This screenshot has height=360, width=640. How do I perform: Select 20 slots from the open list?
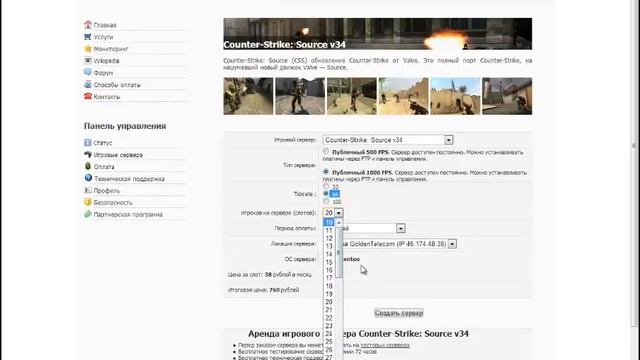[329, 302]
